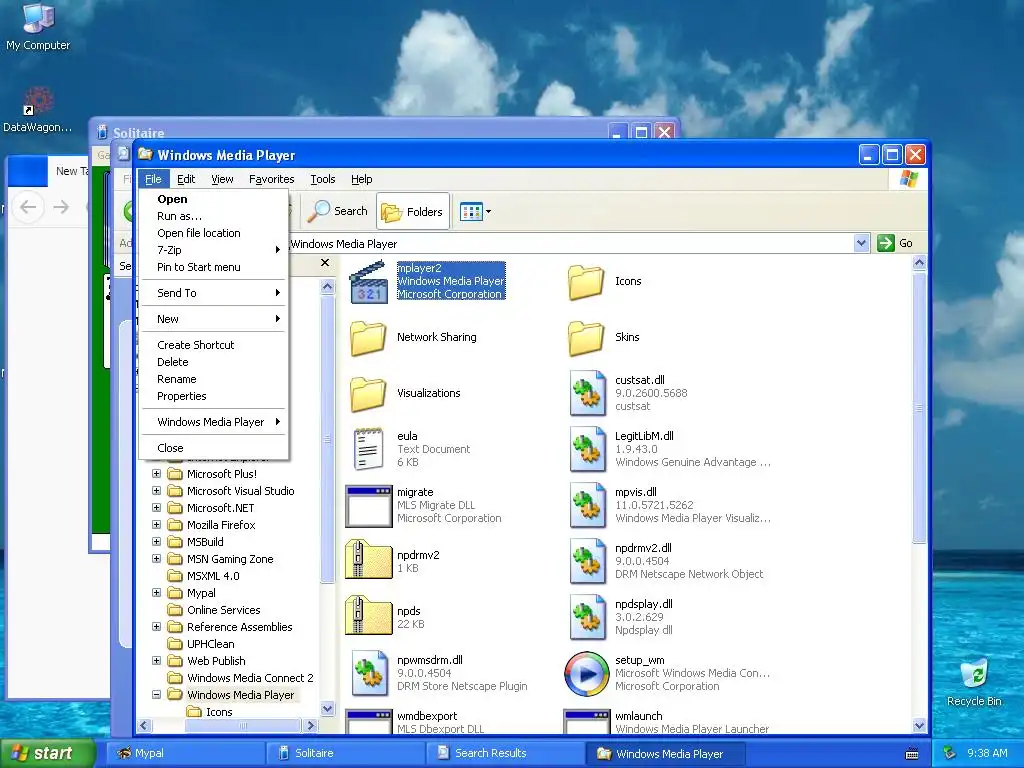1024x768 pixels.
Task: Open the View menu
Action: (x=222, y=179)
